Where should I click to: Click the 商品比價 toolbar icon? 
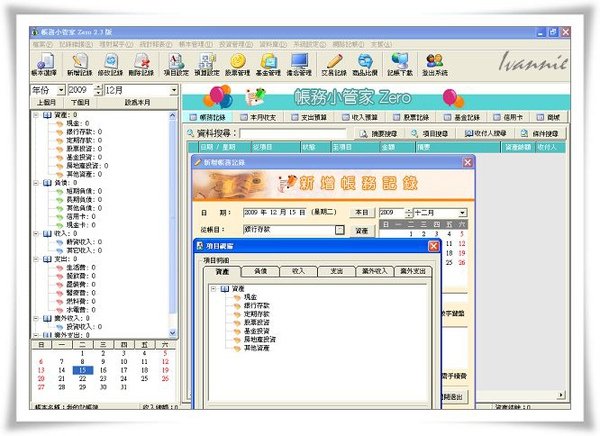(365, 64)
